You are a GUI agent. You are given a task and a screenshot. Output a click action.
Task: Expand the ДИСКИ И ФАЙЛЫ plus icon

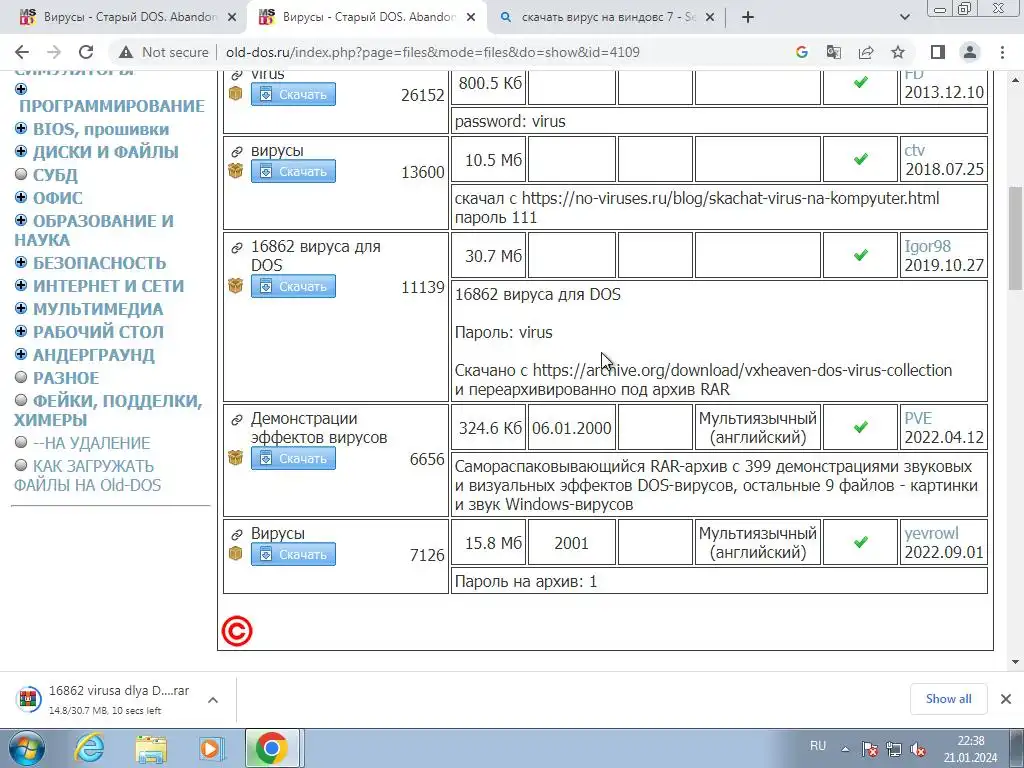pyautogui.click(x=21, y=152)
